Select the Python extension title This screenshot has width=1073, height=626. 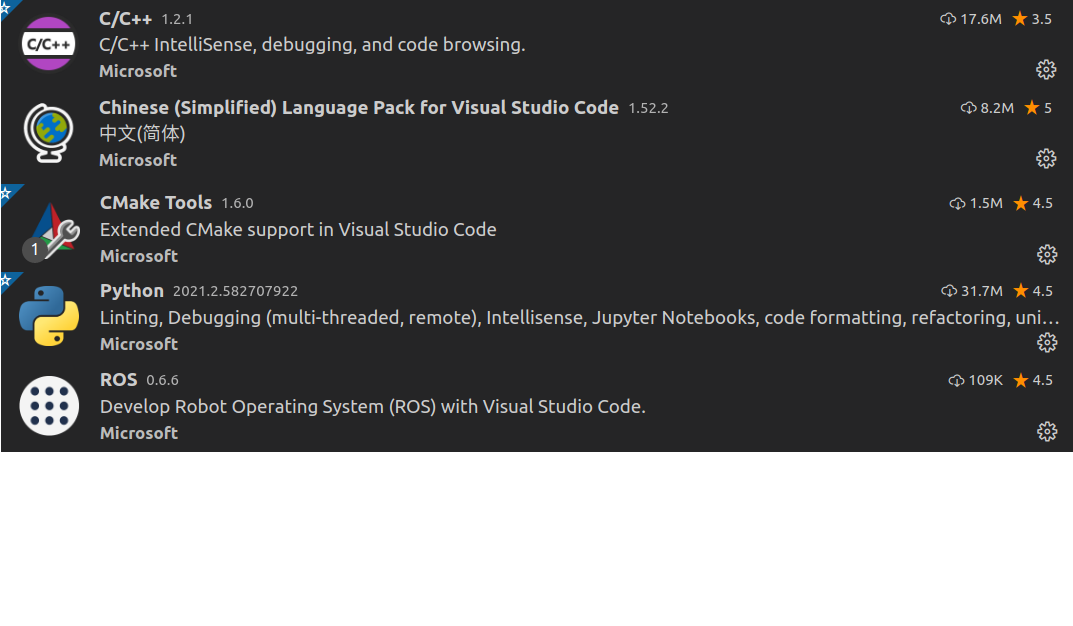pyautogui.click(x=132, y=291)
